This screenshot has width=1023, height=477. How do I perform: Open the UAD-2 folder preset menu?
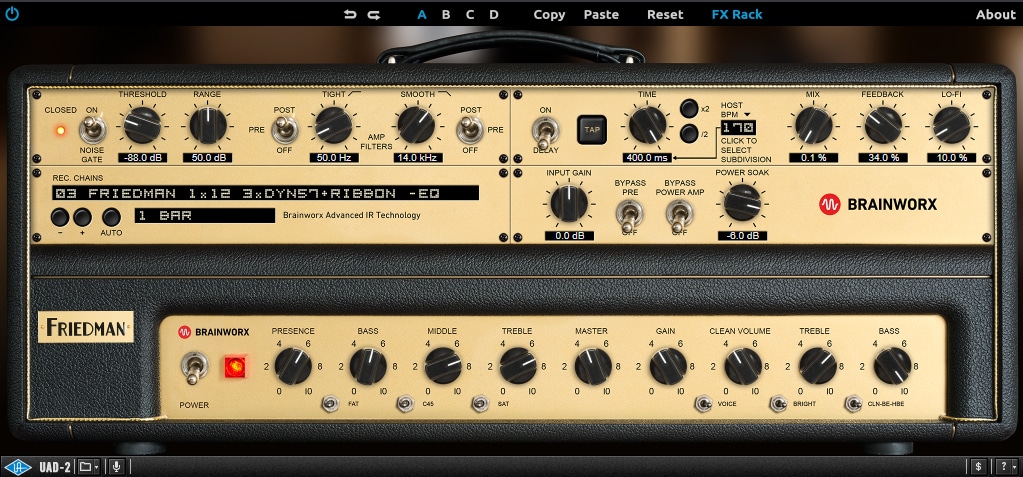(x=88, y=467)
